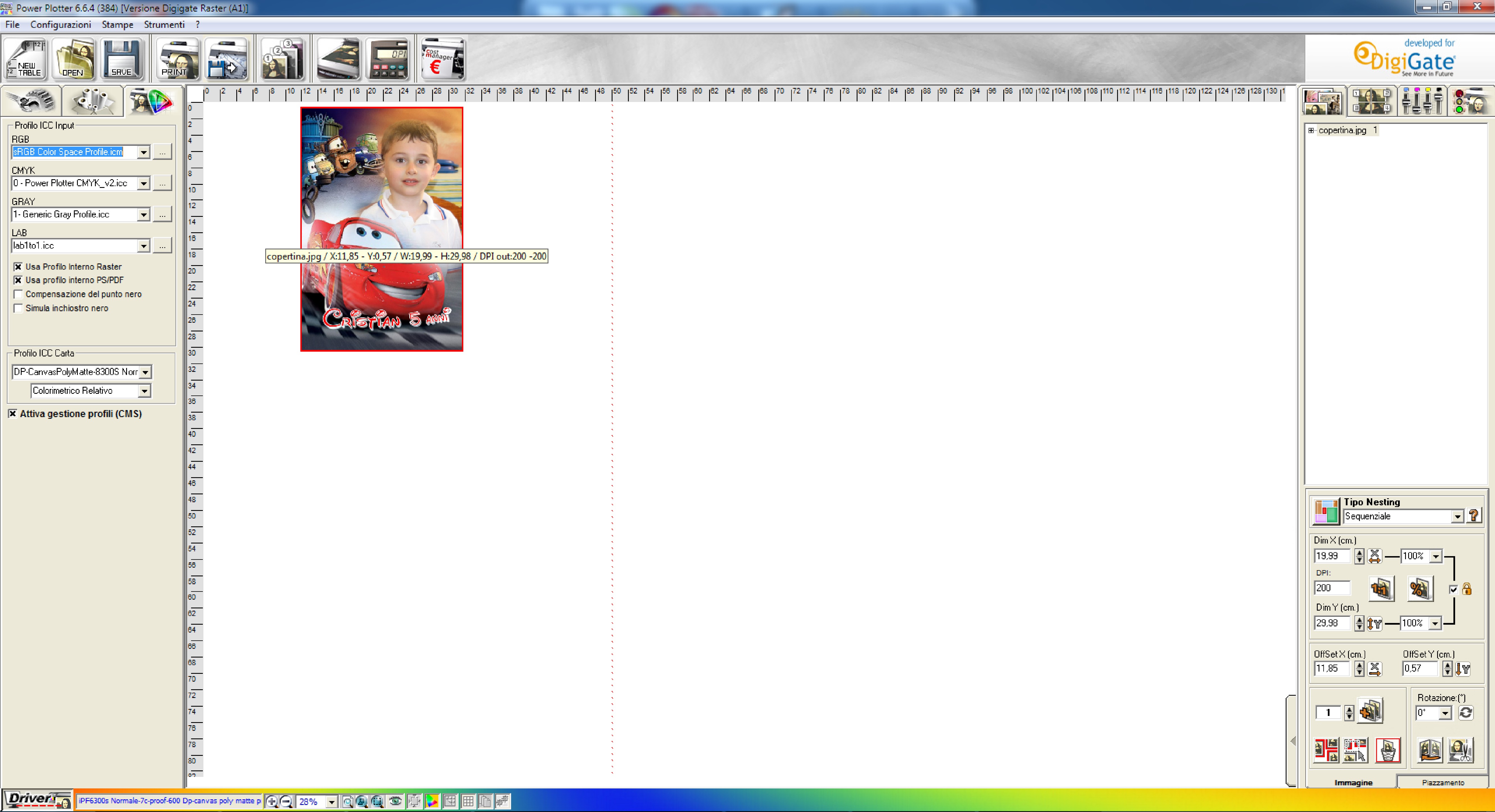Image resolution: width=1495 pixels, height=812 pixels.
Task: Select the copertina.jpg image on canvas
Action: (x=381, y=229)
